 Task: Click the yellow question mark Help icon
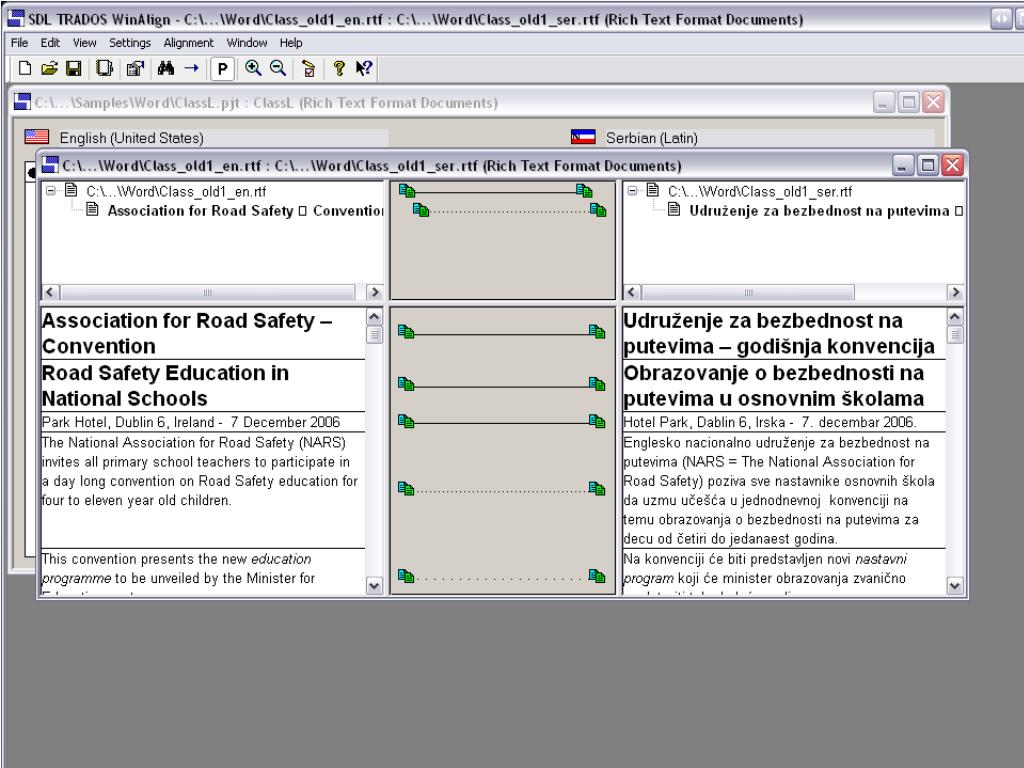338,68
